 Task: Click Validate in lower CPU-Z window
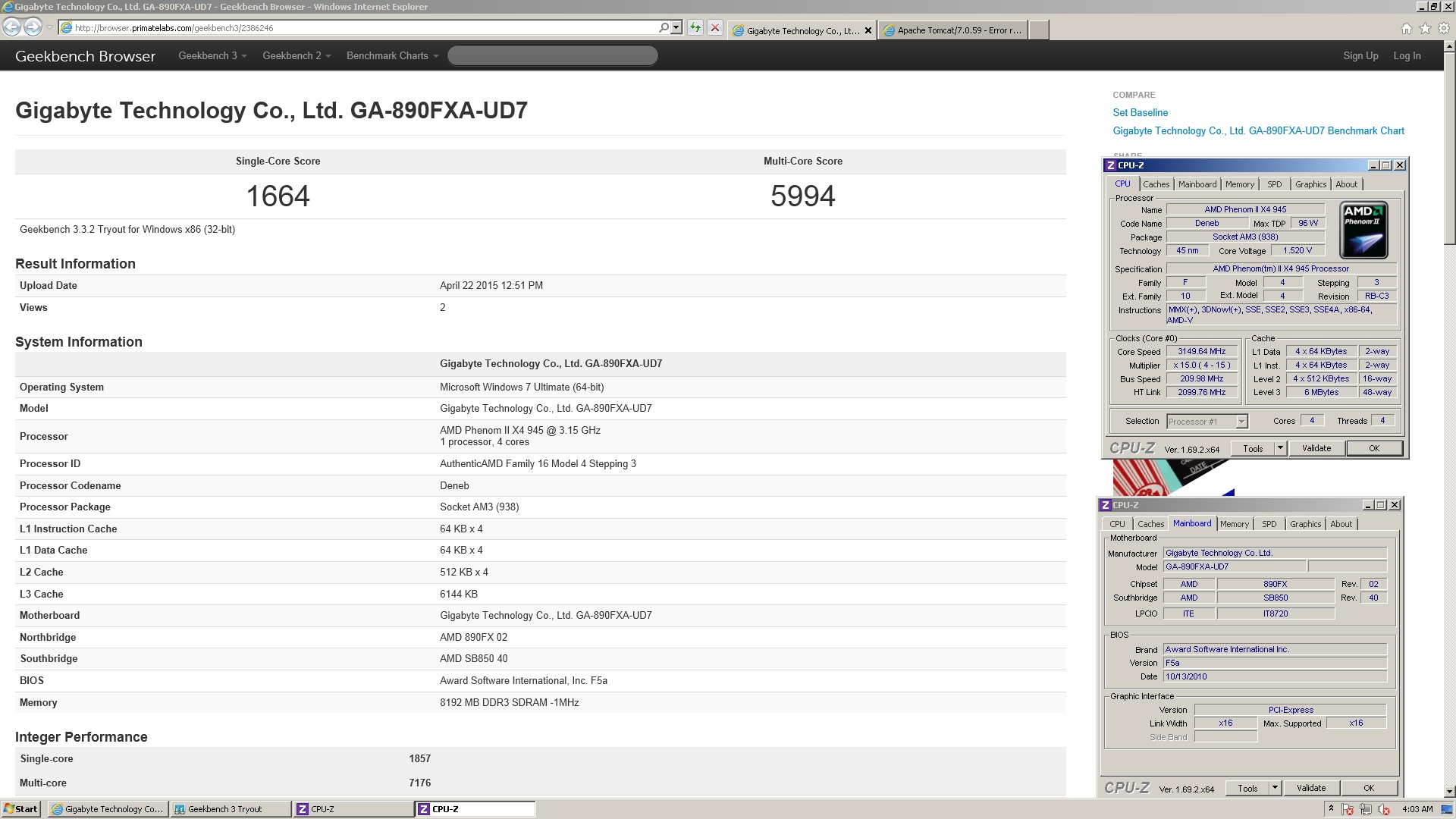click(1311, 788)
